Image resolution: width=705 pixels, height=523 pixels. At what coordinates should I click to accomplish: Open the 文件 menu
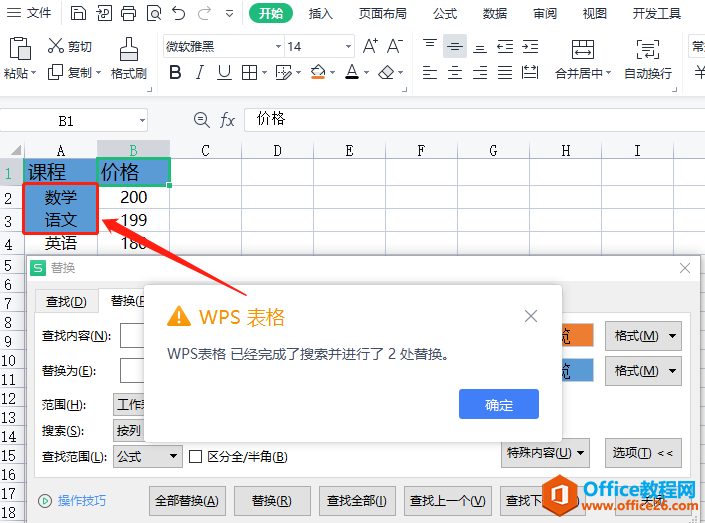pos(29,13)
